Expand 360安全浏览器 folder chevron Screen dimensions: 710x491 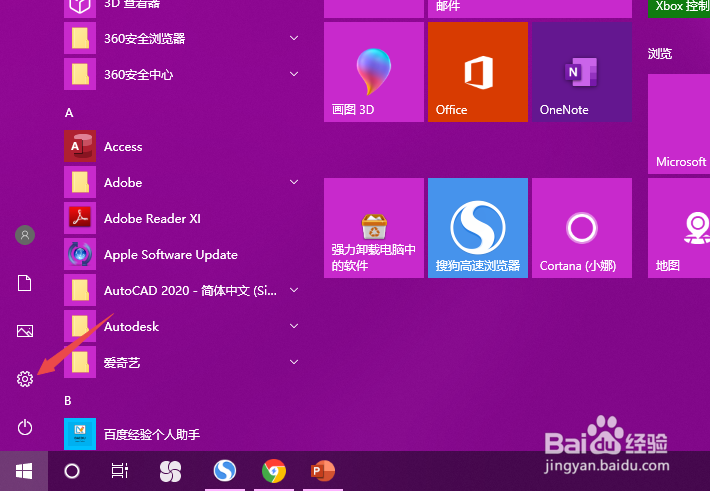(294, 38)
